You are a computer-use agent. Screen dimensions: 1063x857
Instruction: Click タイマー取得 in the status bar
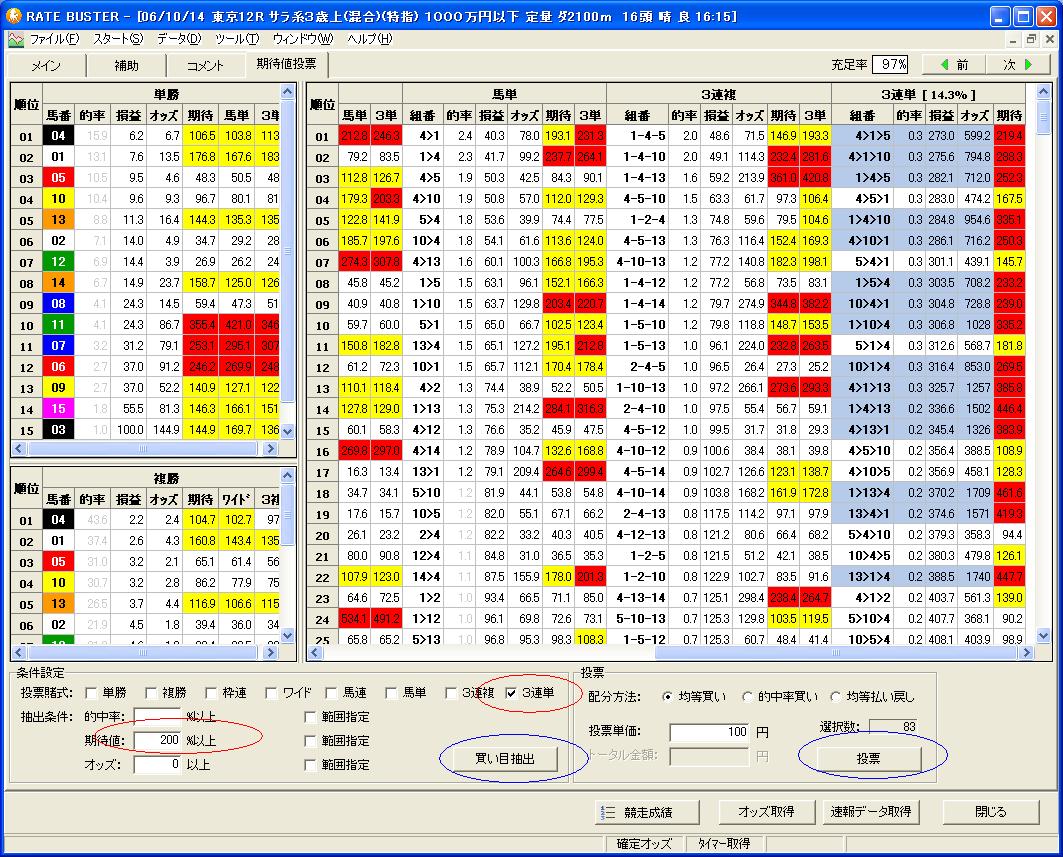click(x=724, y=843)
